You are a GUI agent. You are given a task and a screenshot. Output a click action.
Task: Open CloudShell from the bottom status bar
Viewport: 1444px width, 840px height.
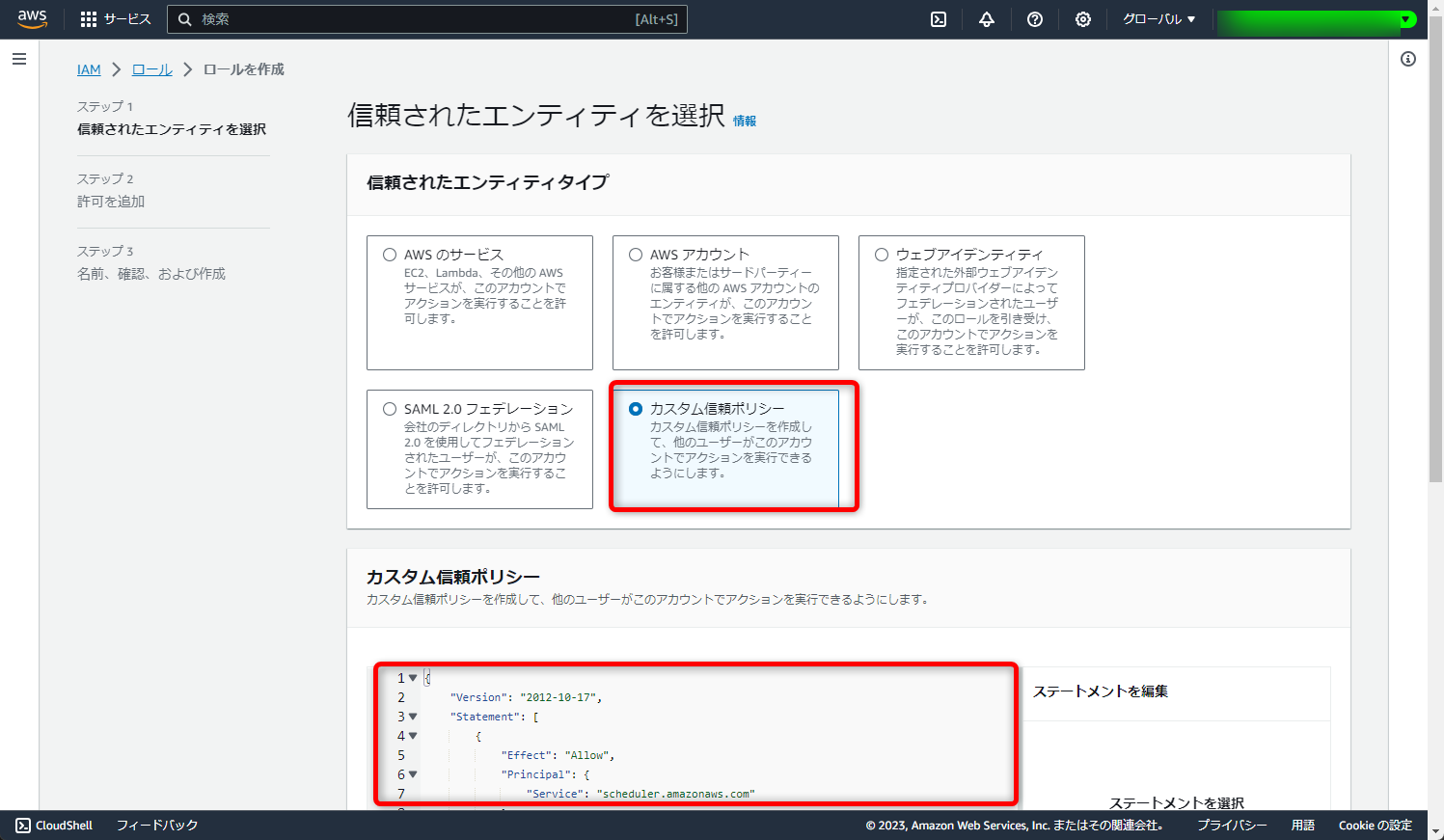pyautogui.click(x=53, y=826)
